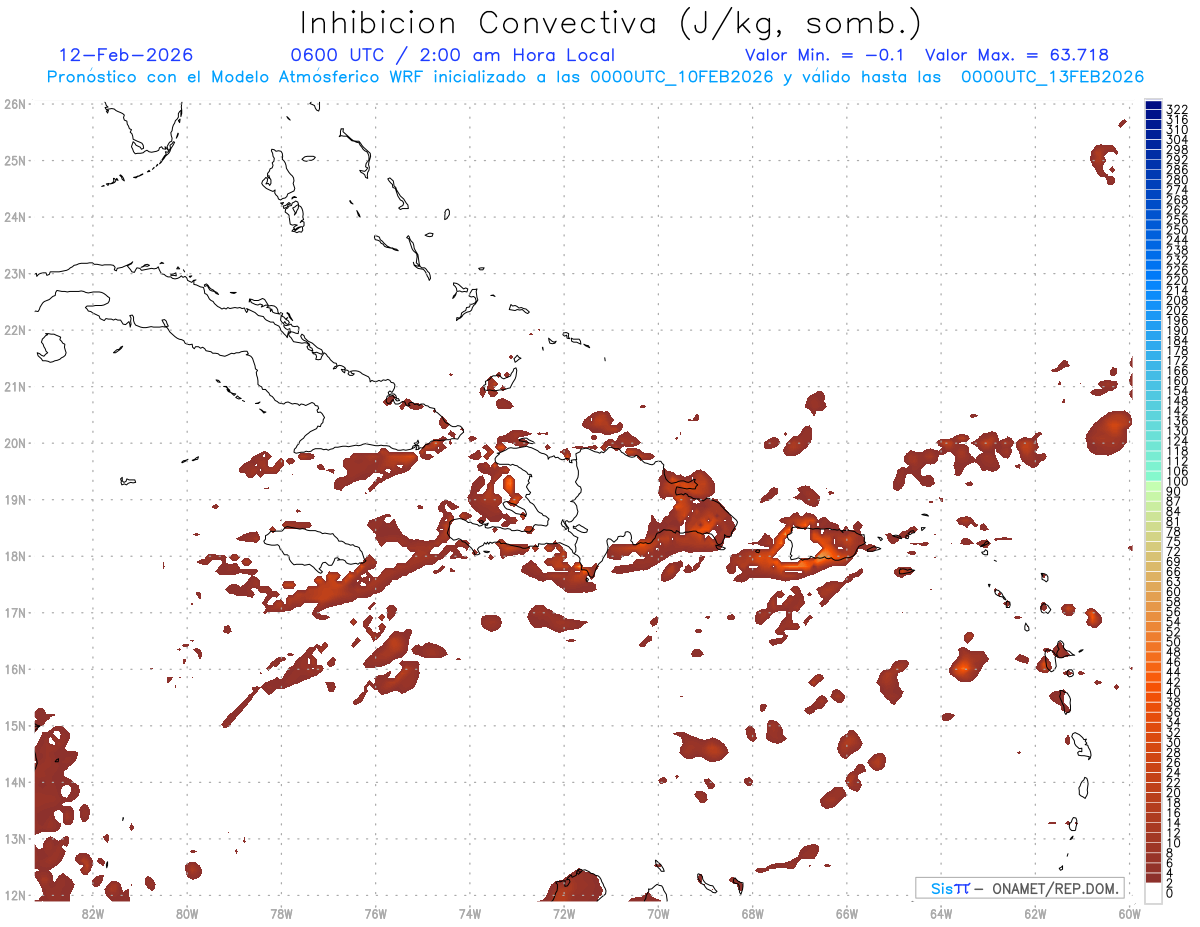Click the 64W longitude label

pos(941,913)
